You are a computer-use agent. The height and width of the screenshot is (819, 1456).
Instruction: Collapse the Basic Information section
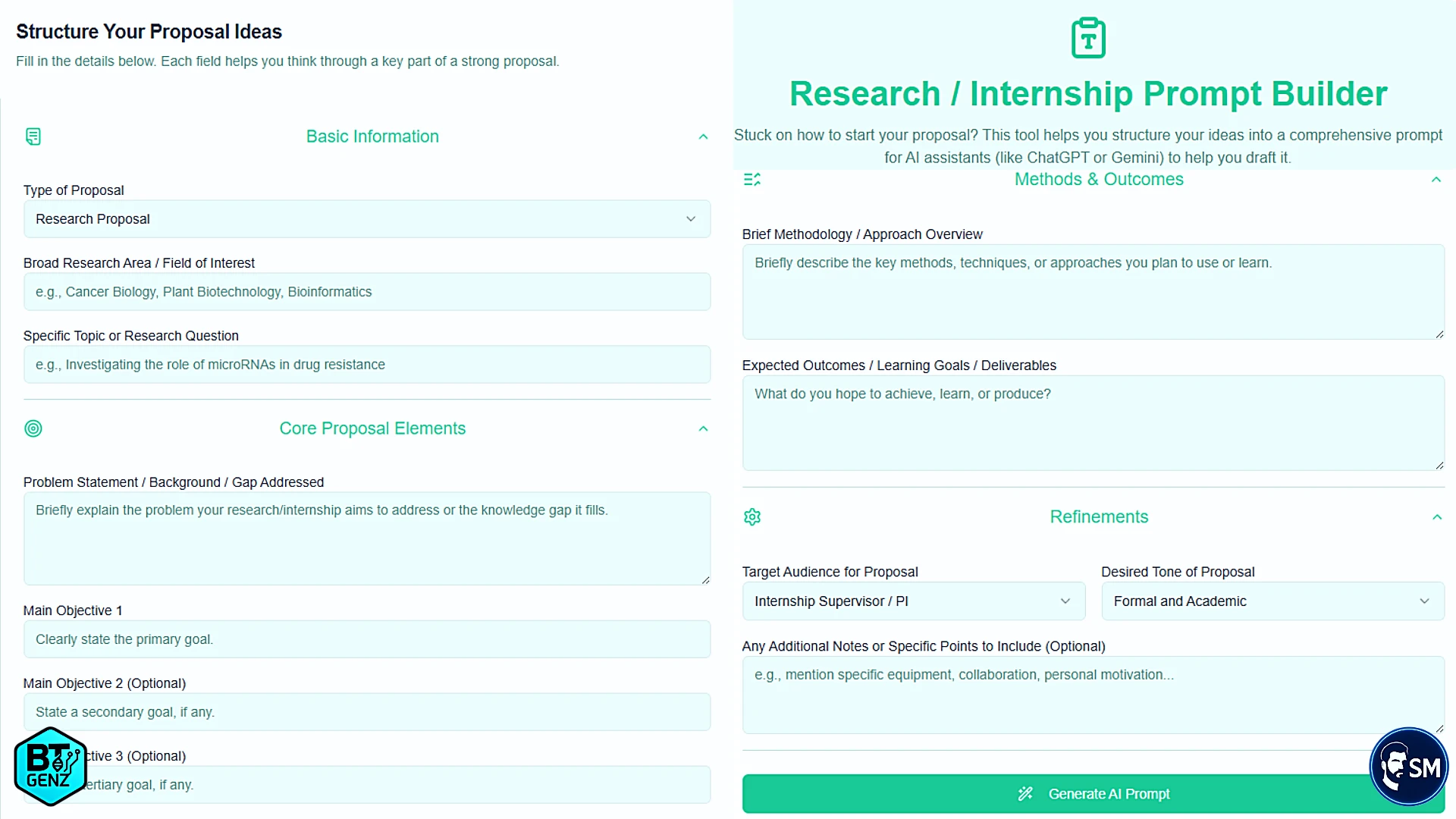pyautogui.click(x=703, y=137)
